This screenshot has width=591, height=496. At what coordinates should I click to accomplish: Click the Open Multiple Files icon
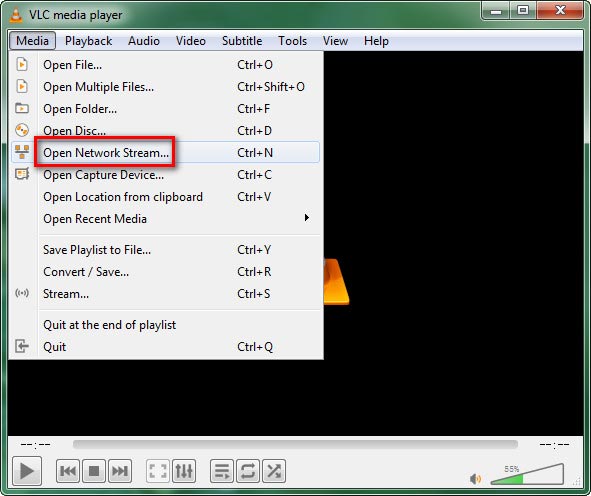click(x=22, y=86)
